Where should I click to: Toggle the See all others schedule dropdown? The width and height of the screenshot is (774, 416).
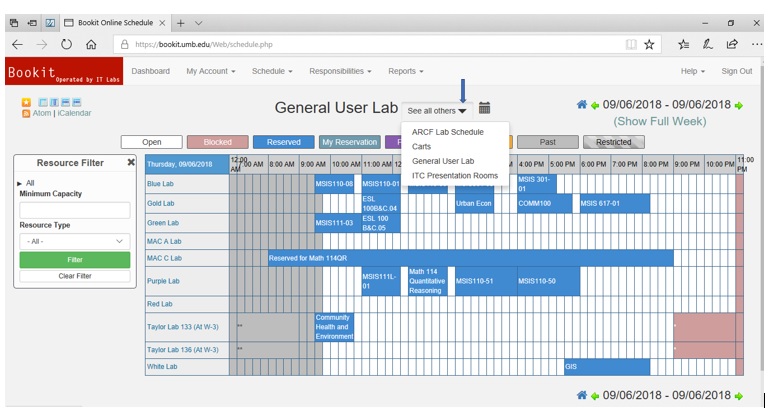[437, 110]
